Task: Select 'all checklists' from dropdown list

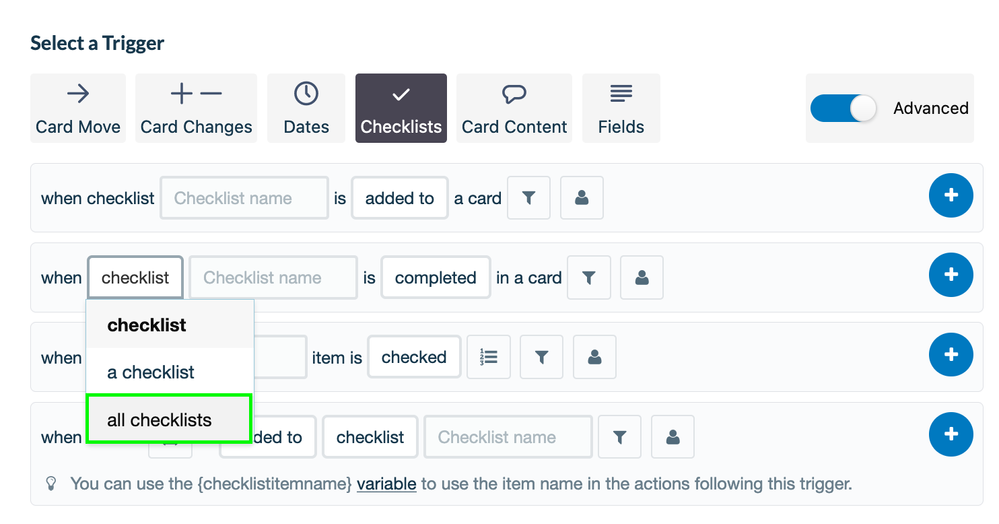Action: coord(169,419)
